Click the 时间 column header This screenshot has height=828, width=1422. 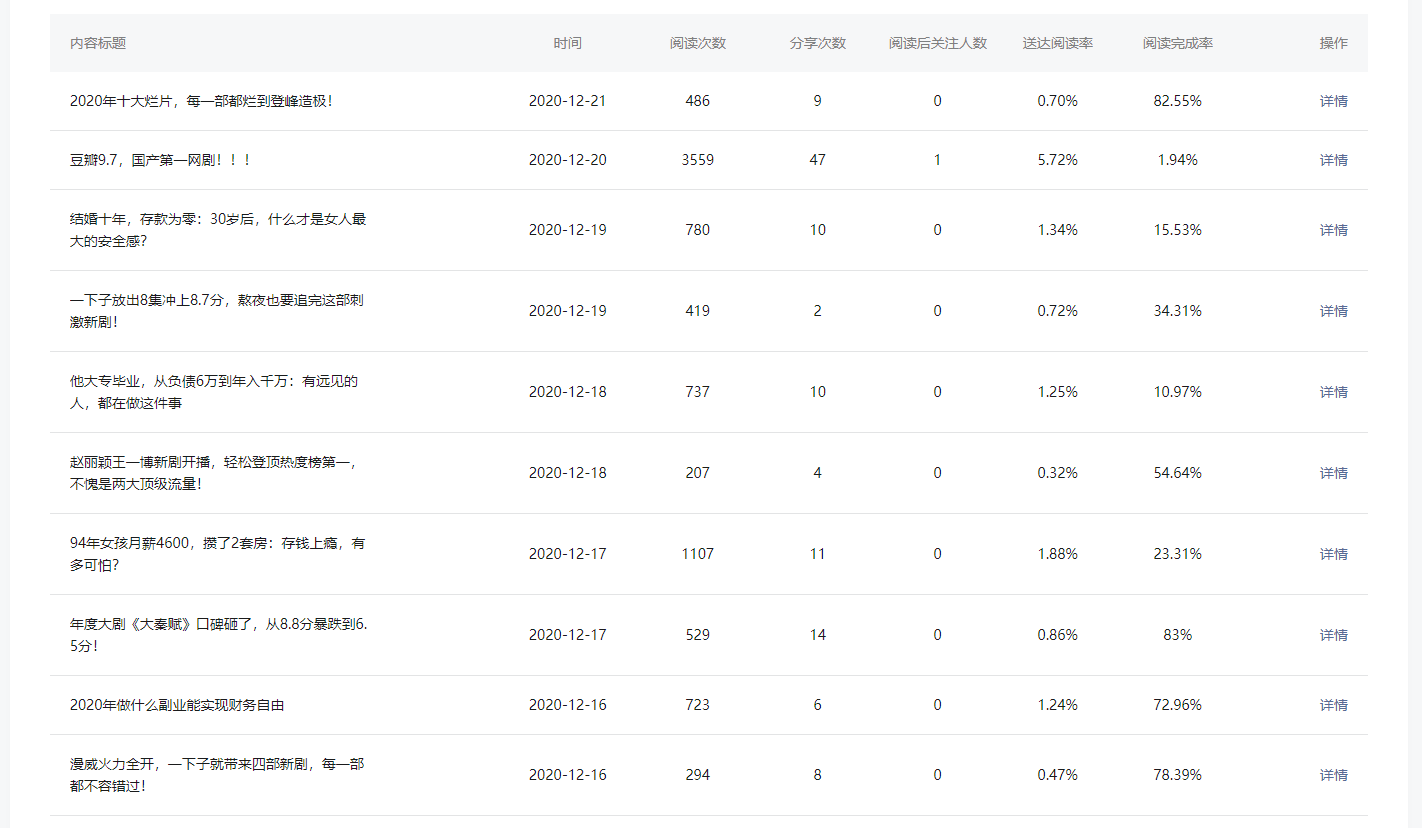pyautogui.click(x=567, y=43)
